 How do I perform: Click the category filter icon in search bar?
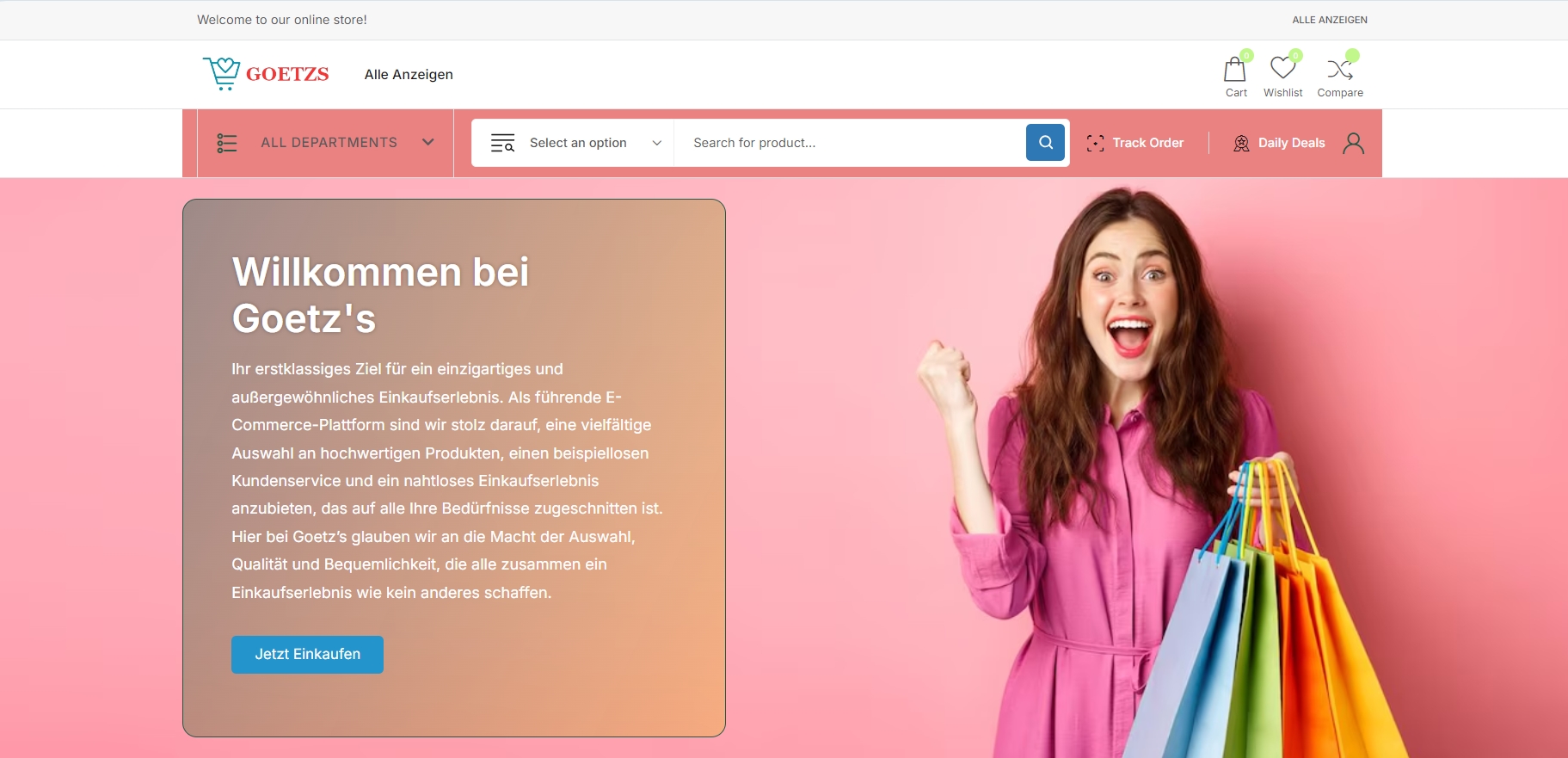[x=502, y=143]
